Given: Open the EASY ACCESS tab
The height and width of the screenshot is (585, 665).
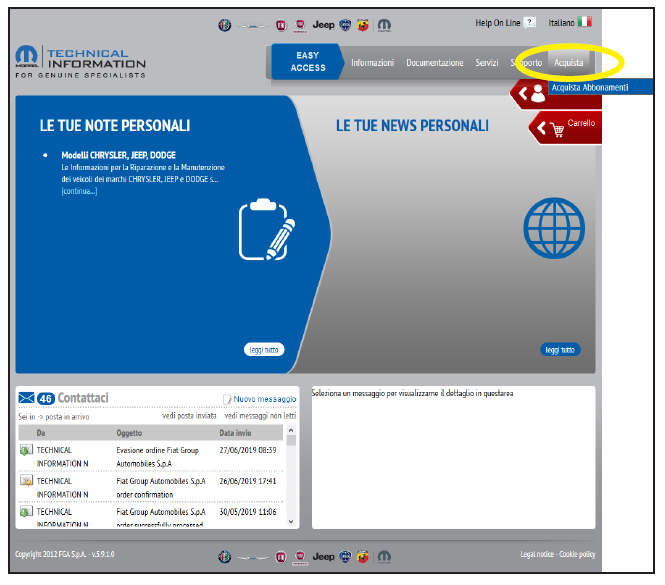Looking at the screenshot, I should tap(307, 62).
